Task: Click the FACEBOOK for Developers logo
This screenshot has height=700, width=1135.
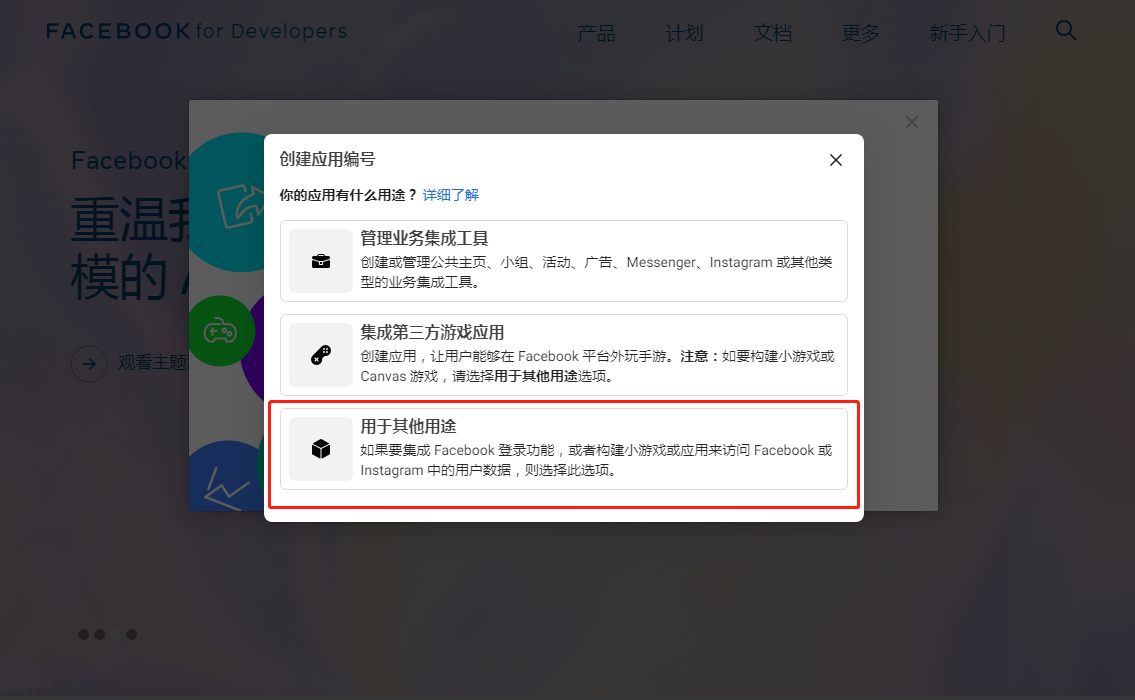Action: click(197, 31)
